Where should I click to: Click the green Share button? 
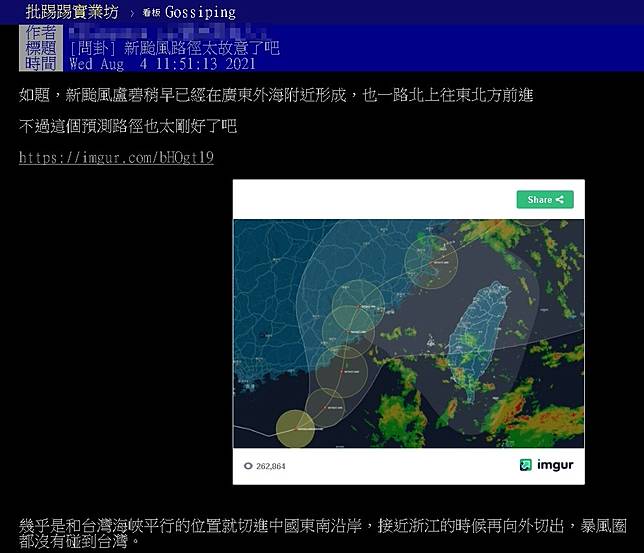(x=545, y=200)
